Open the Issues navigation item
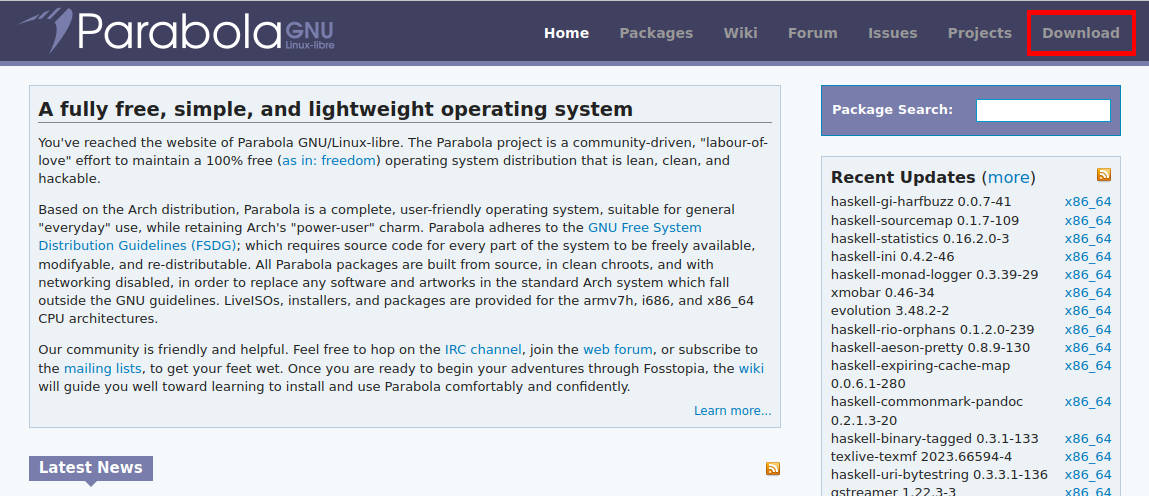 pos(892,33)
